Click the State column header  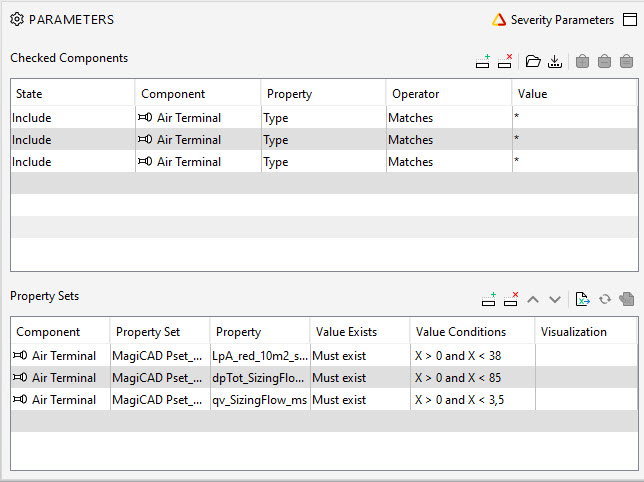point(72,94)
